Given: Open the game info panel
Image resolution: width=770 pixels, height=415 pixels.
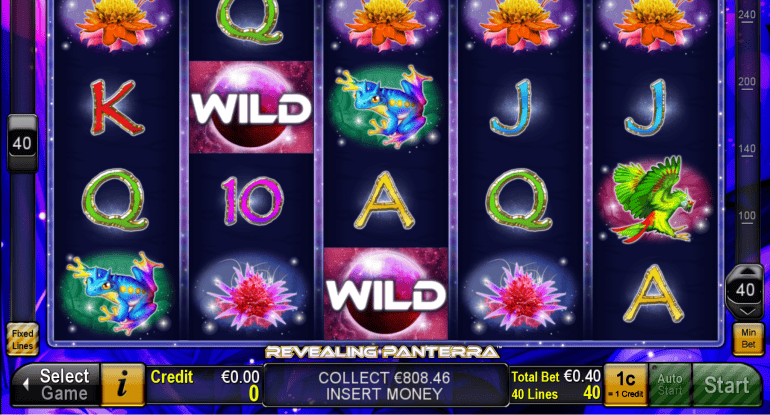Looking at the screenshot, I should tap(123, 385).
